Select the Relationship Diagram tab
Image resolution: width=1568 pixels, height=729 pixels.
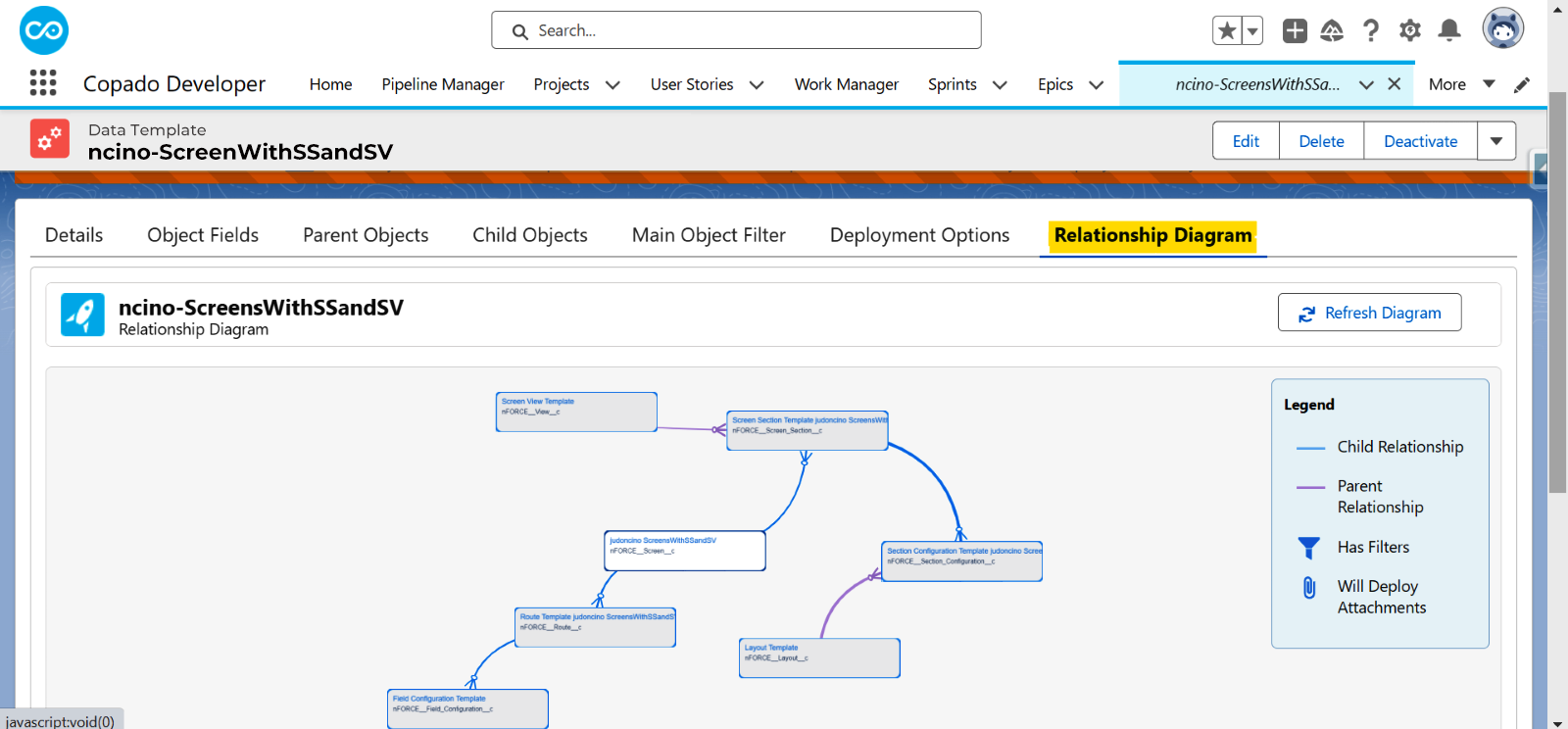(1152, 235)
